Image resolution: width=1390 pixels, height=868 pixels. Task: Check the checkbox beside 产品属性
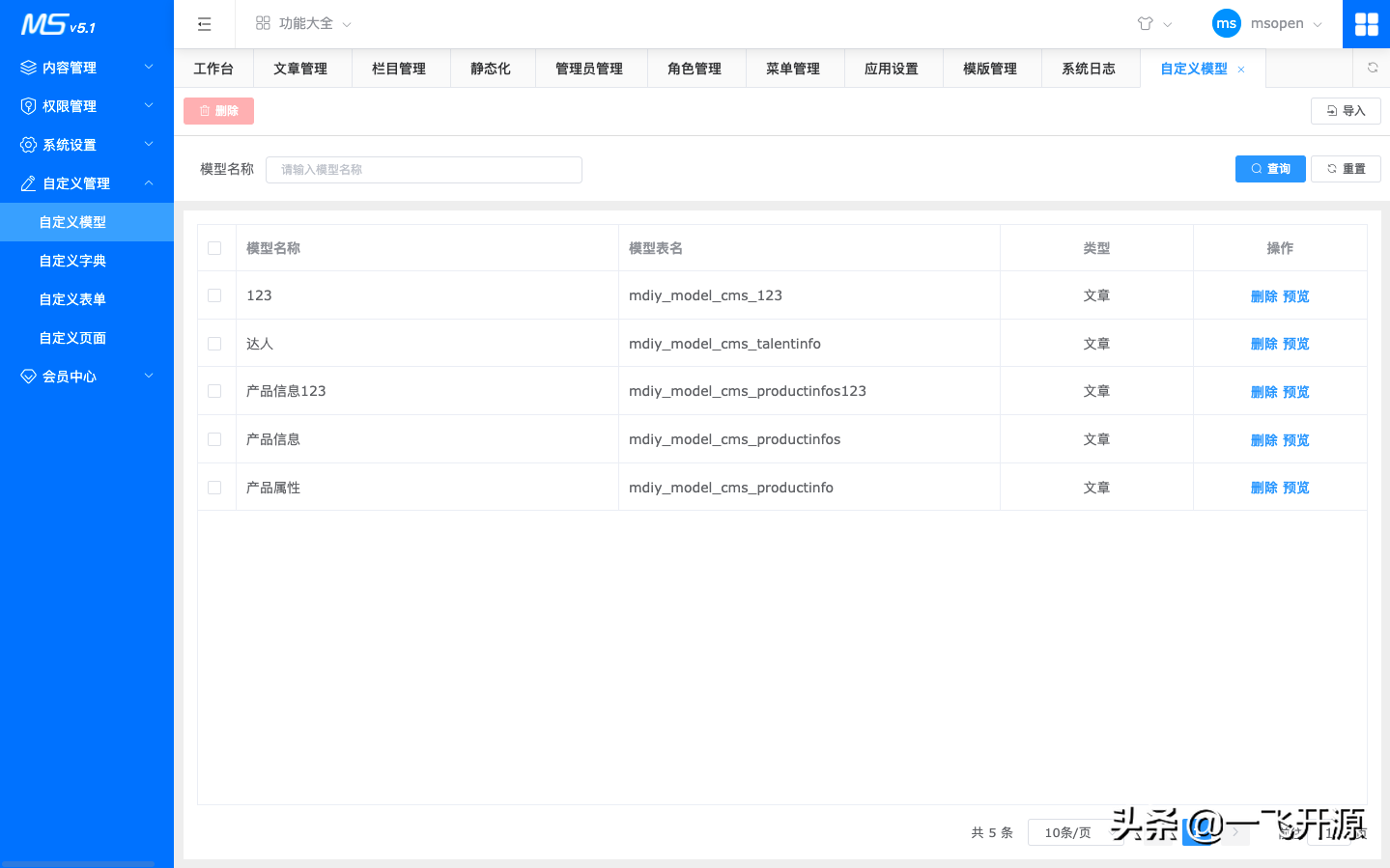pos(214,487)
